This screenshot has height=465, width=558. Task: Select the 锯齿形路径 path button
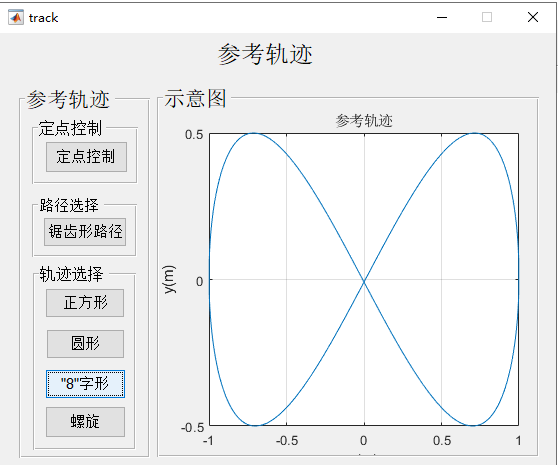click(x=85, y=232)
